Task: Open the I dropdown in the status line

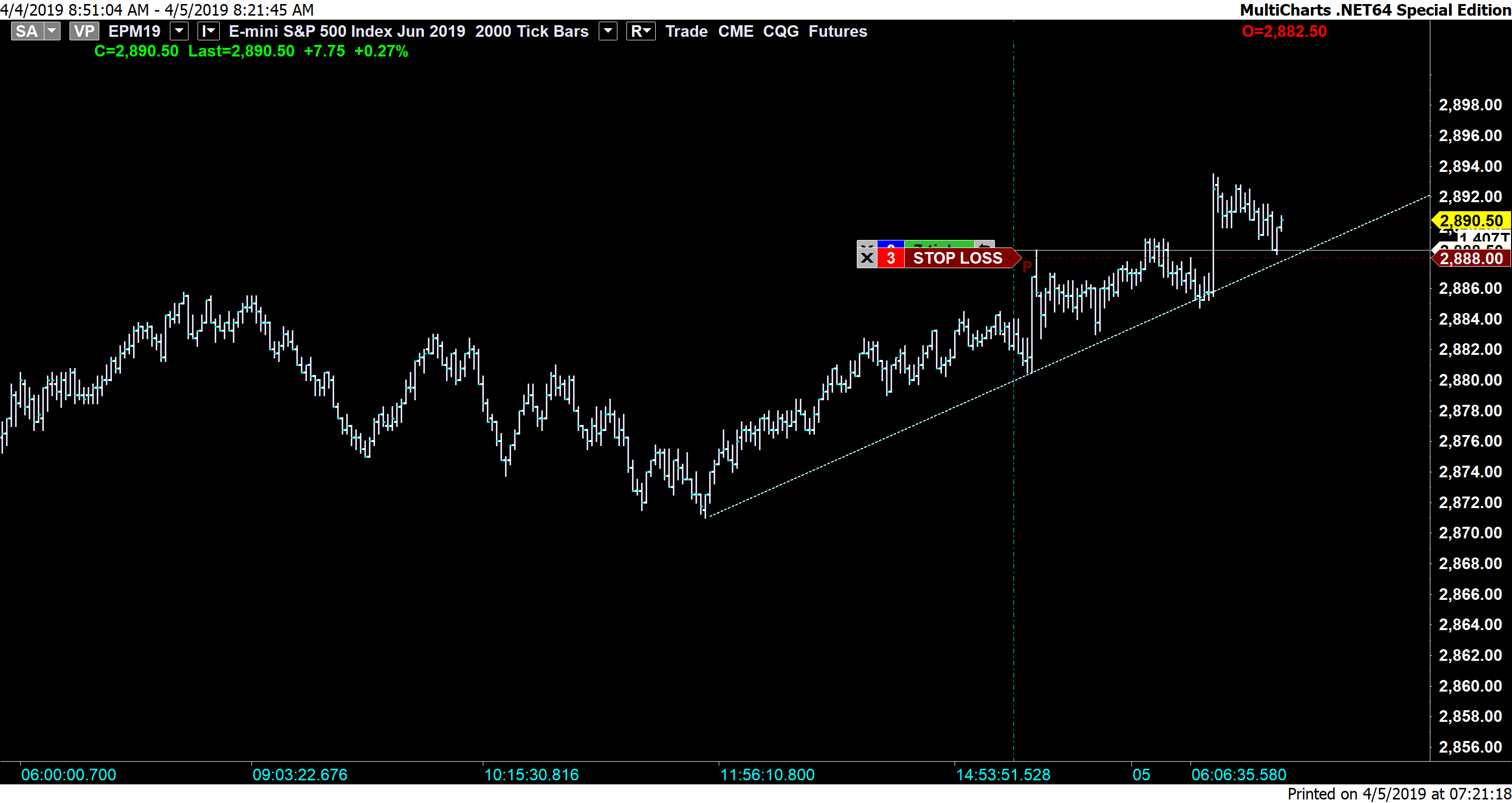Action: (208, 31)
